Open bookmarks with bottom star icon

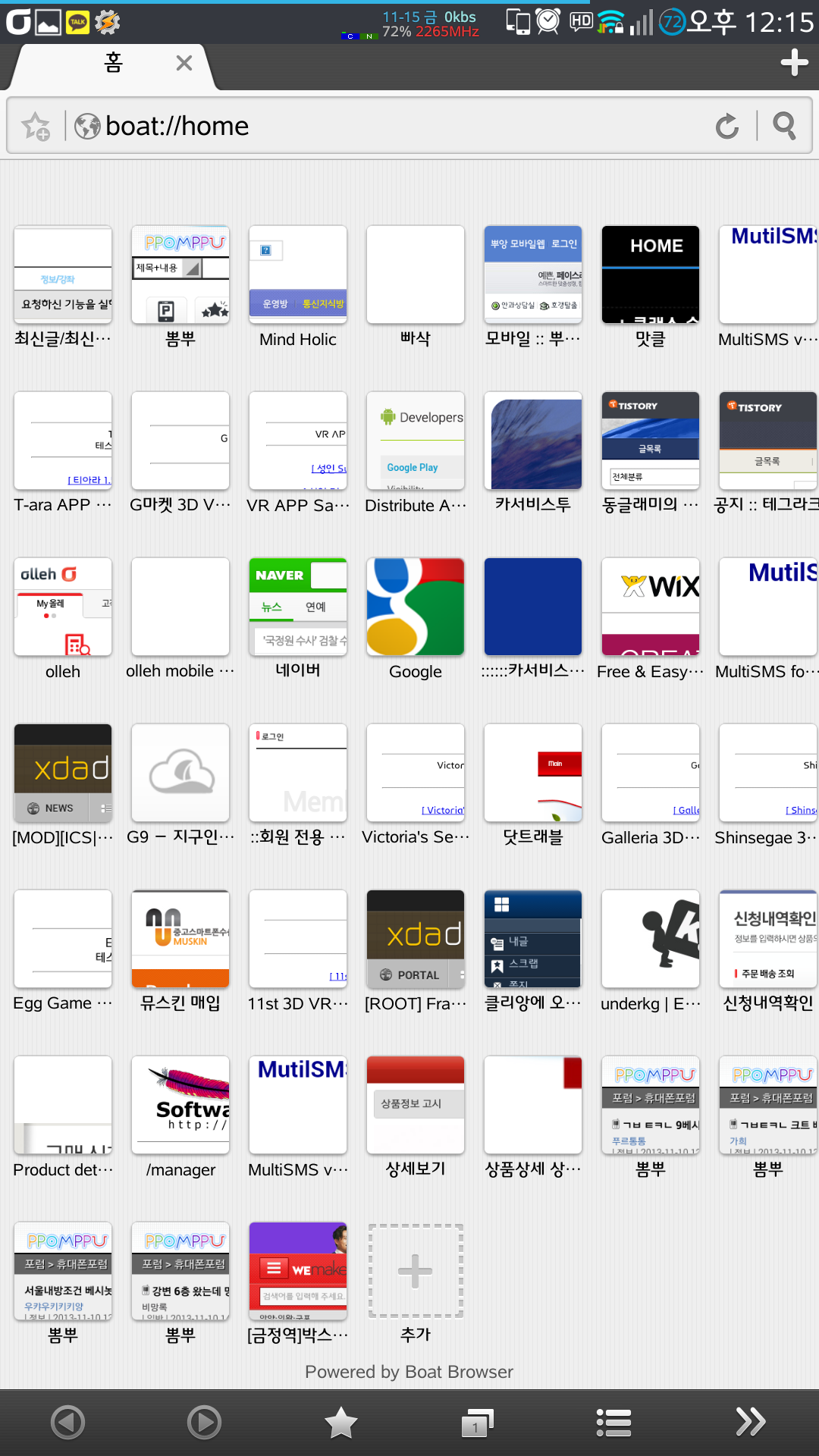341,1422
